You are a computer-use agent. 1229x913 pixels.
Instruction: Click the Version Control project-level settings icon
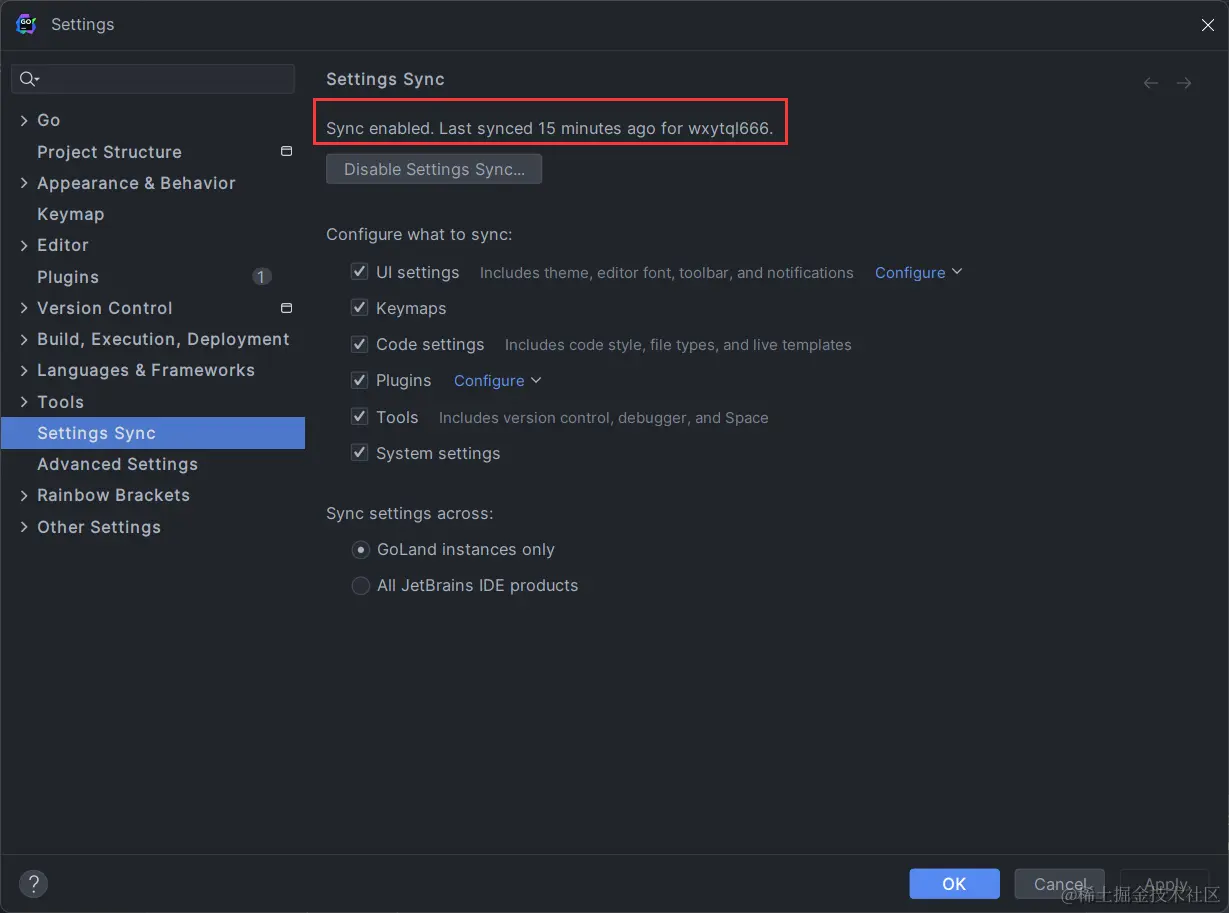(x=286, y=307)
